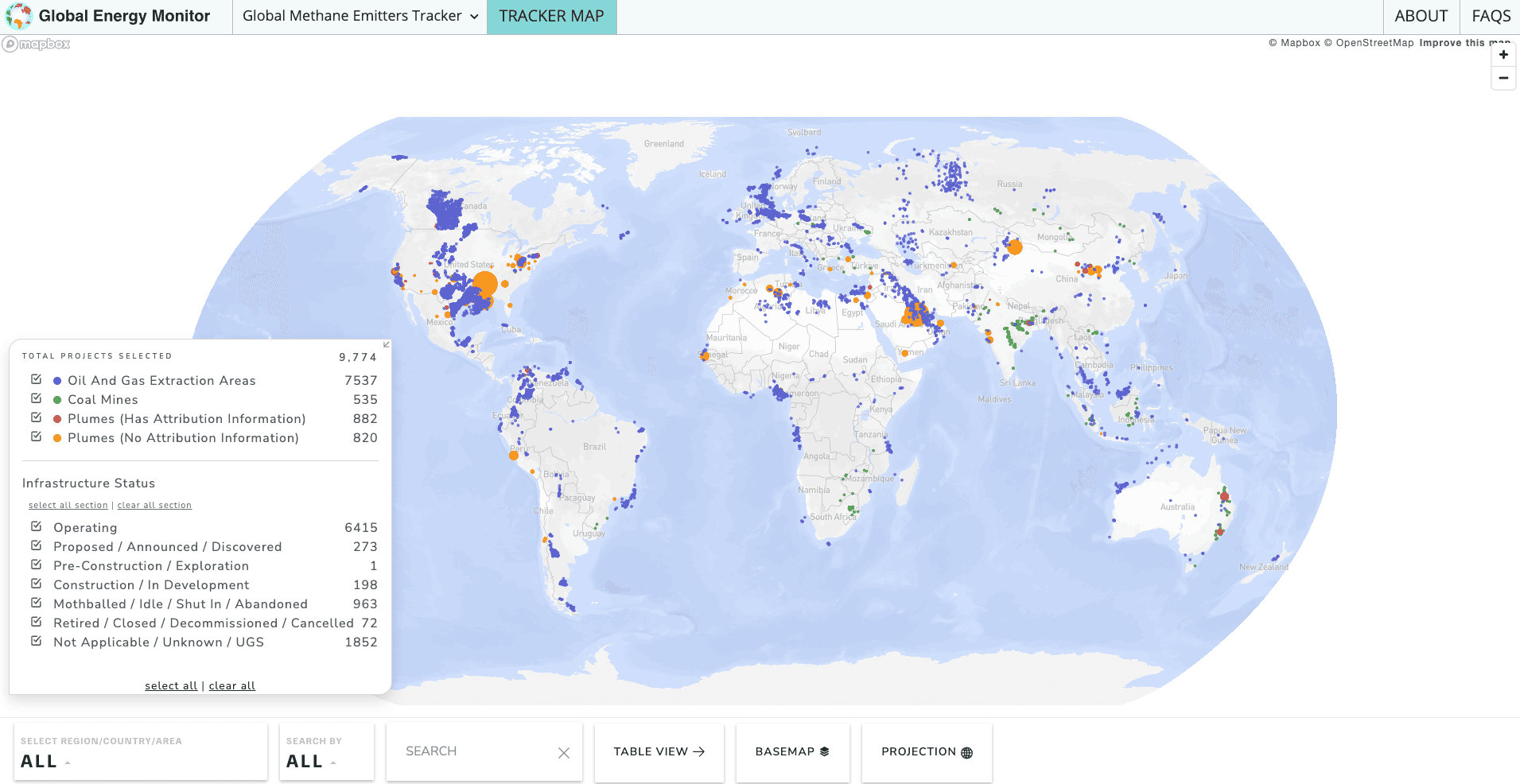This screenshot has width=1520, height=784.
Task: Open the Basemap layers selector
Action: (792, 752)
